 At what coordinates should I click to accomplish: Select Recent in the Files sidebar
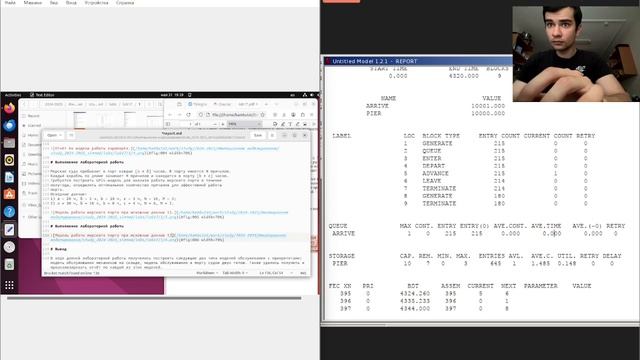(33, 116)
